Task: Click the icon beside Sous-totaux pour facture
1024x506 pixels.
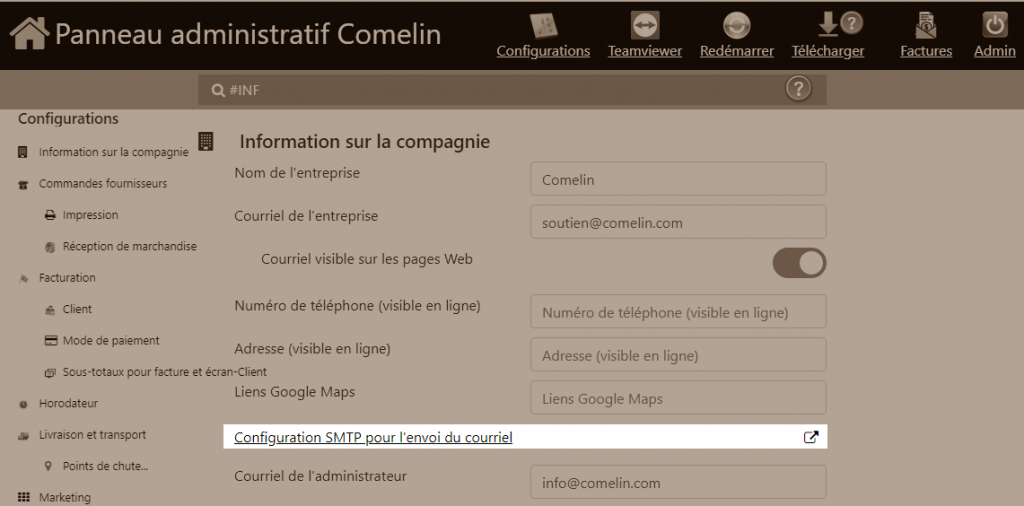Action: click(50, 373)
